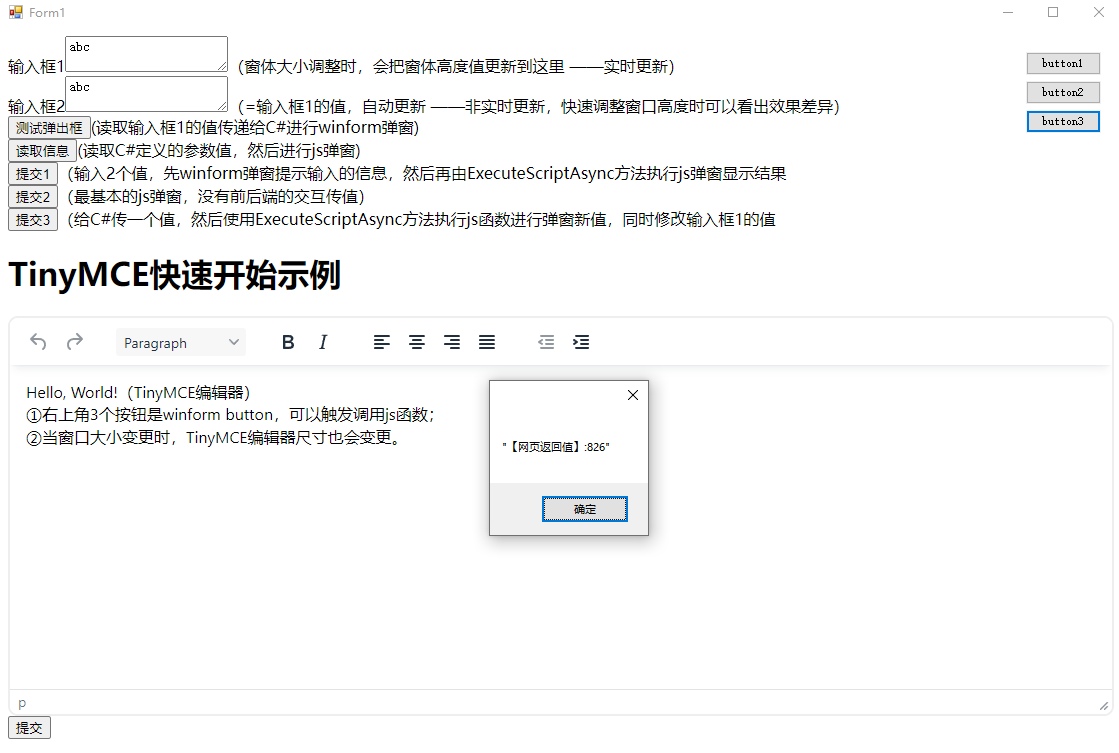Click the Undo icon in the editor toolbar
This screenshot has width=1119, height=753.
tap(37, 342)
